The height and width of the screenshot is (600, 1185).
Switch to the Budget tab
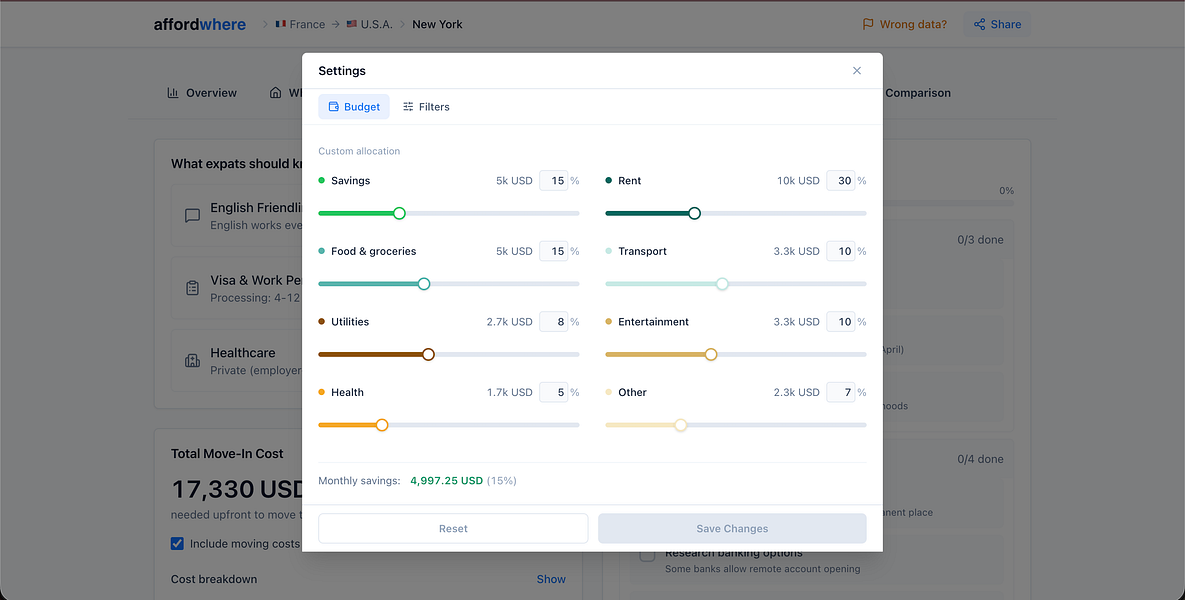point(354,107)
